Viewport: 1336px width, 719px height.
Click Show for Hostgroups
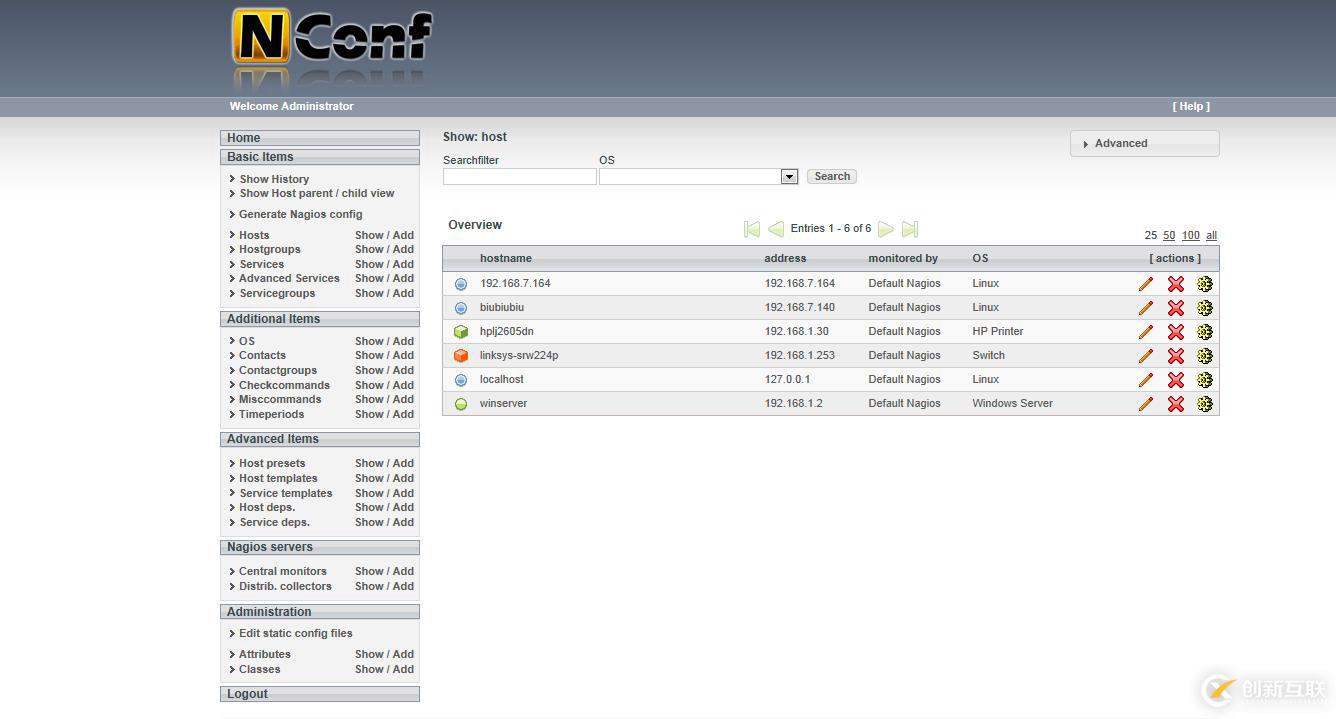point(369,249)
